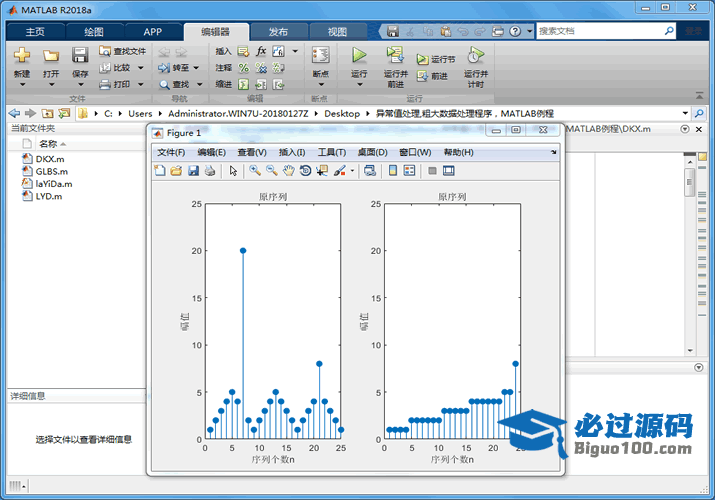Select the Data Cursor tool in Figure

(x=322, y=170)
